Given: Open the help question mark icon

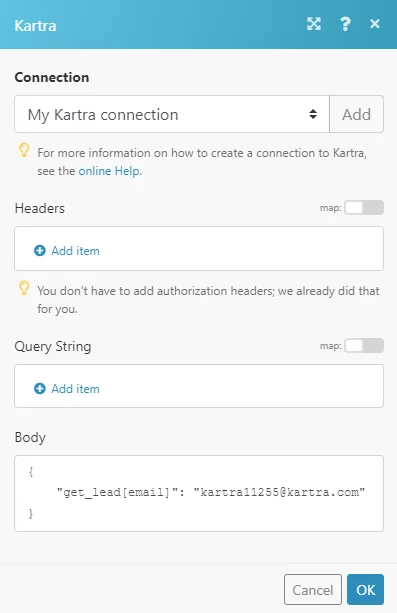Looking at the screenshot, I should (x=345, y=24).
